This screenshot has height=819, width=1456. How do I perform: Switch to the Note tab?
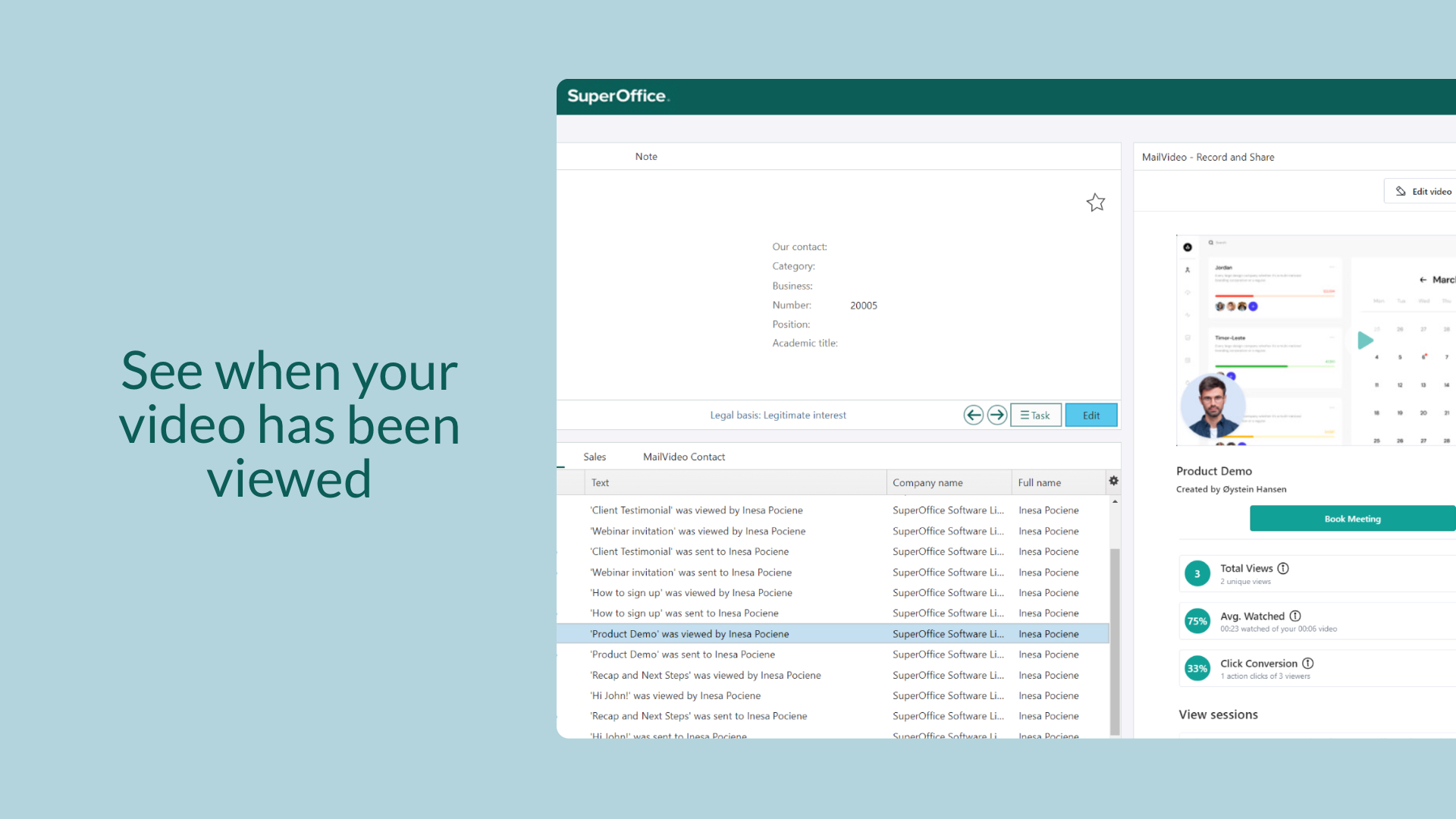point(646,156)
